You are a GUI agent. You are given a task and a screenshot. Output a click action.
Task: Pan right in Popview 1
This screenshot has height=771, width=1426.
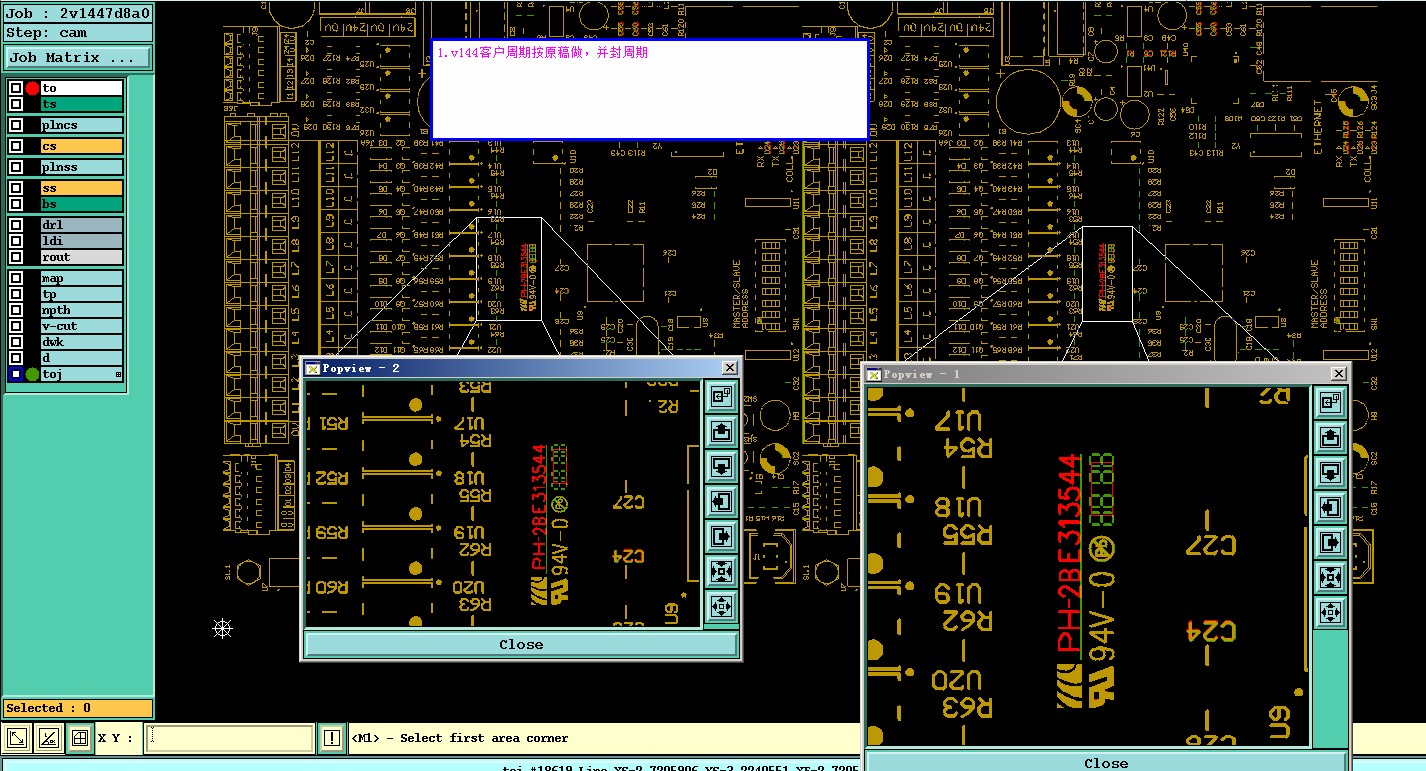pos(1330,542)
